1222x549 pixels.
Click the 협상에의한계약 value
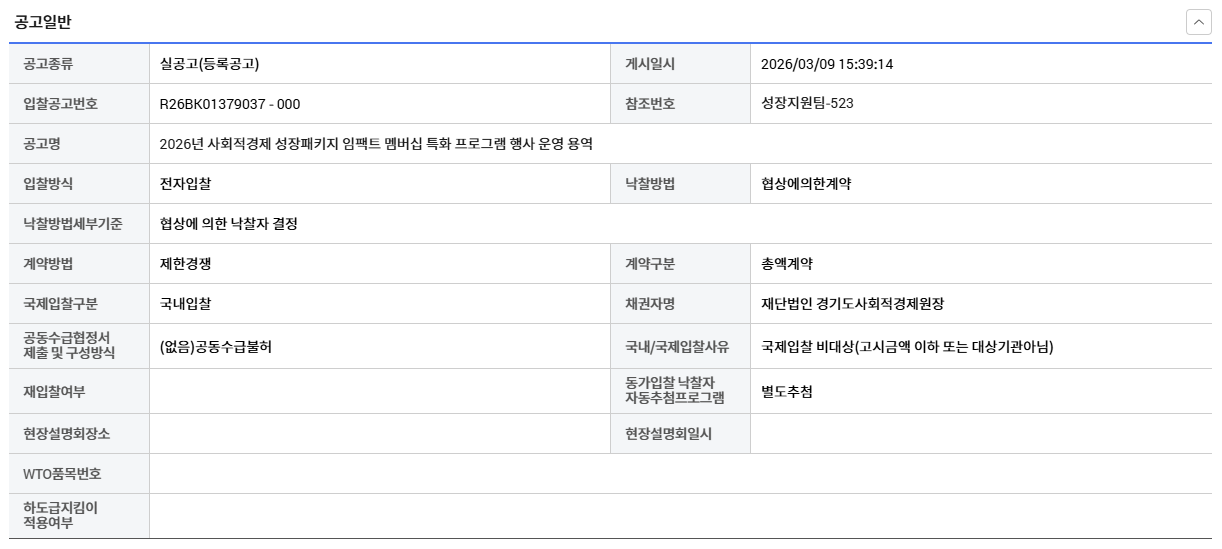tap(806, 184)
